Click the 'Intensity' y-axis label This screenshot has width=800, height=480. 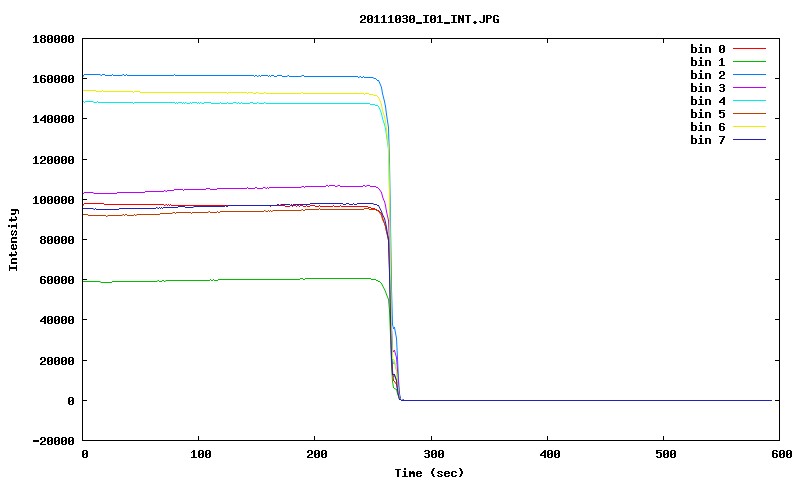[13, 239]
